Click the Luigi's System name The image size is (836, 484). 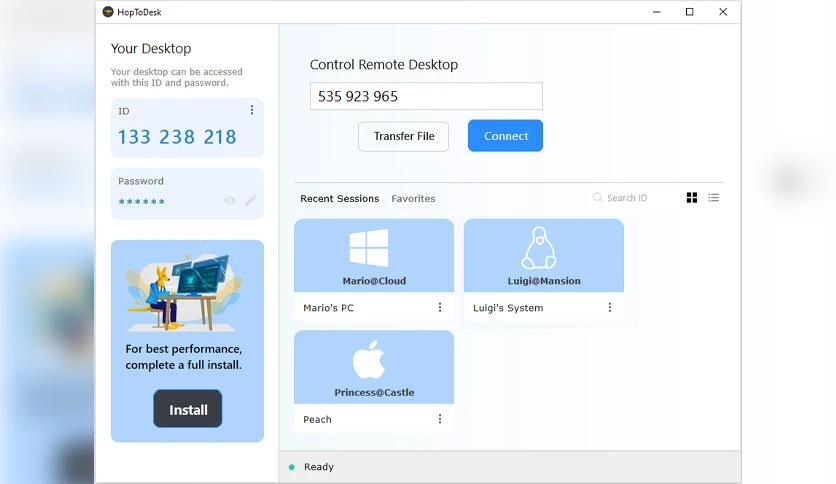click(x=508, y=308)
